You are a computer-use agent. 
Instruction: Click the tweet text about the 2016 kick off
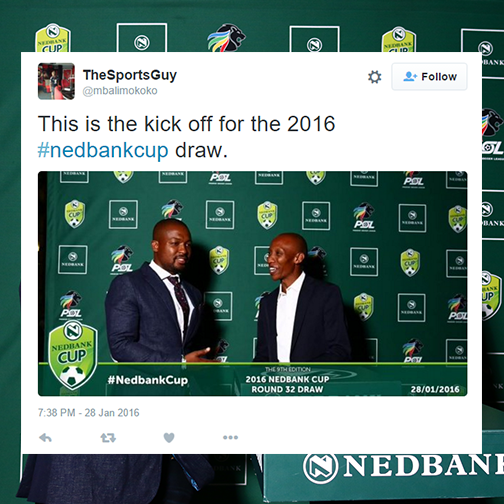coord(187,137)
